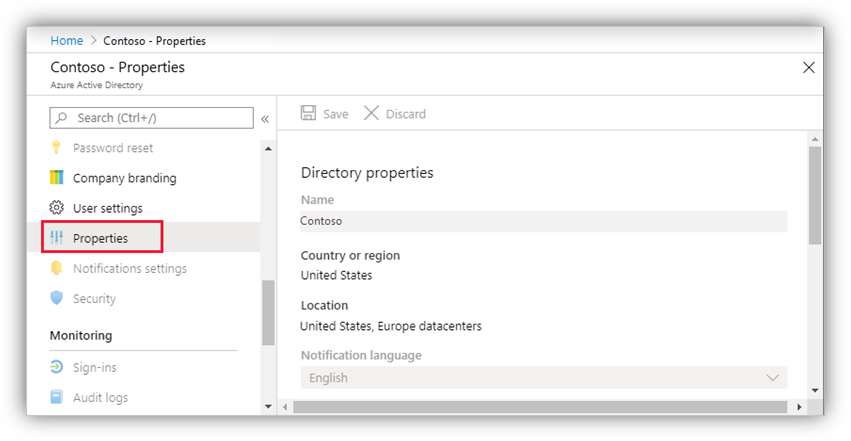
Task: Click the magnifier icon in search box
Action: [62, 118]
